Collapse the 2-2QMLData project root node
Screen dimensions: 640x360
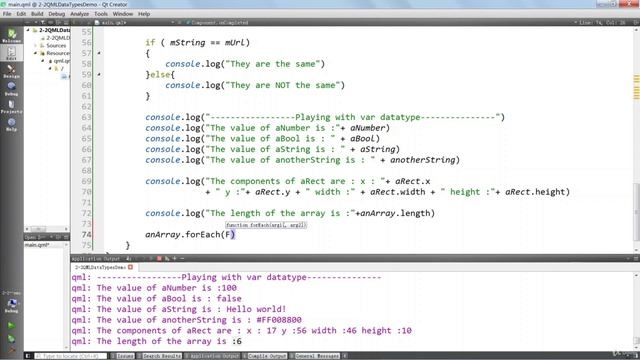(x=28, y=30)
